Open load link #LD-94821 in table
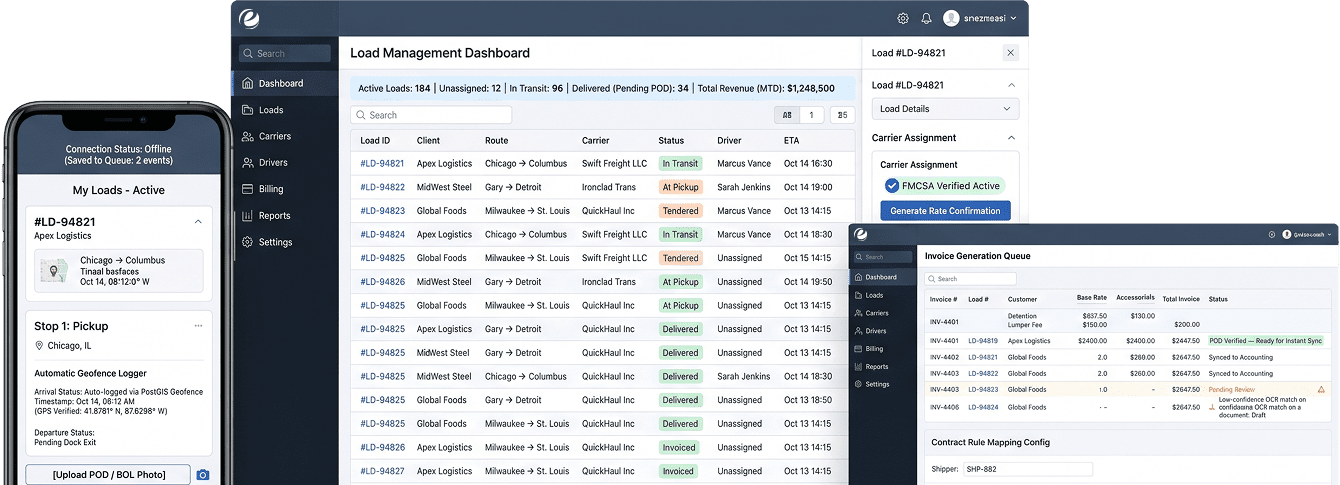 tap(382, 164)
